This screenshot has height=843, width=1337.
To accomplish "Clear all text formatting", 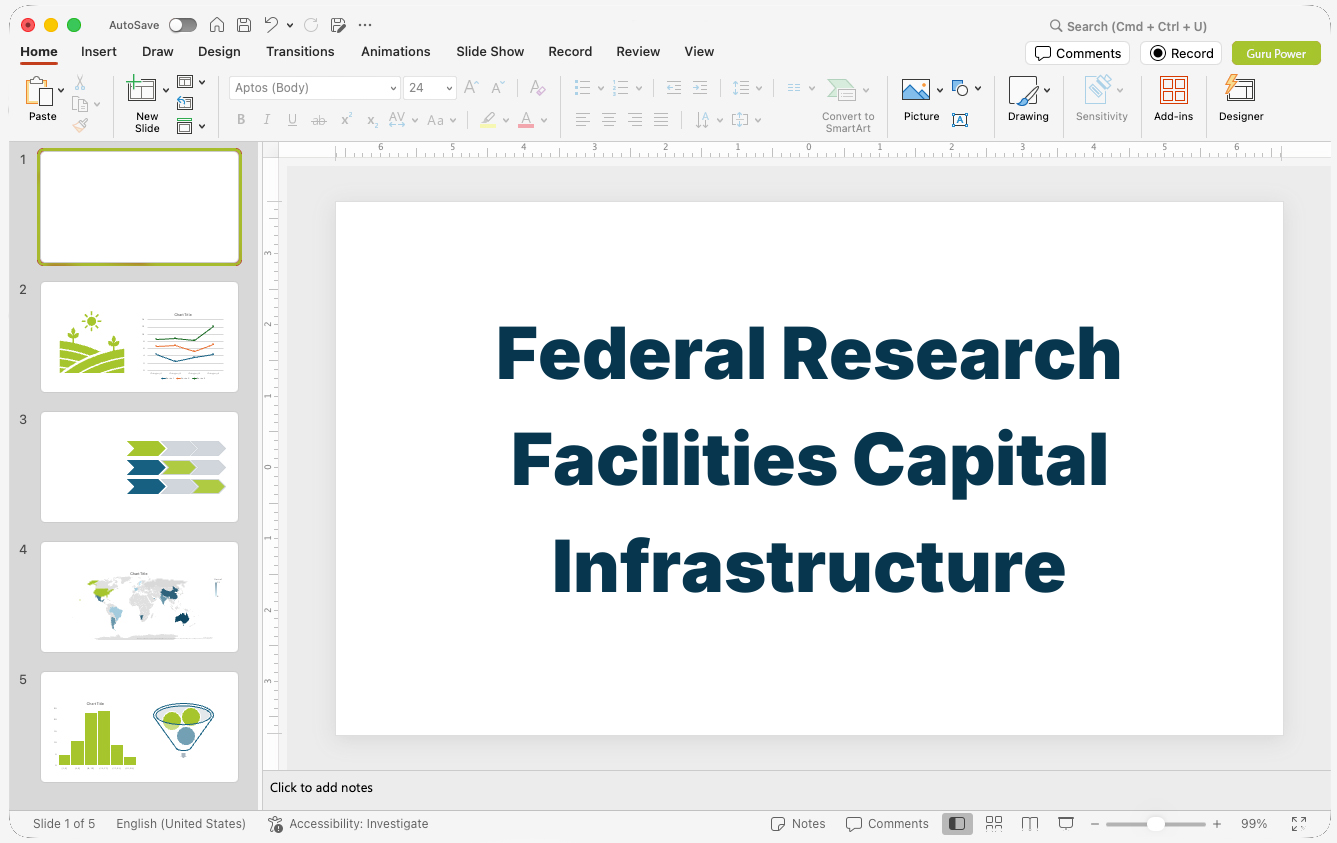I will pos(537,88).
